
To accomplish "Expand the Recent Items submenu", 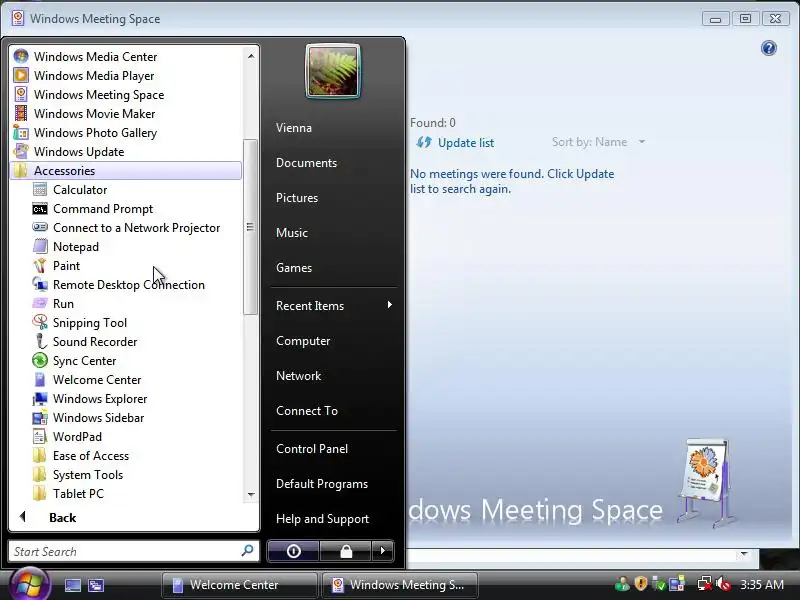I will click(334, 306).
